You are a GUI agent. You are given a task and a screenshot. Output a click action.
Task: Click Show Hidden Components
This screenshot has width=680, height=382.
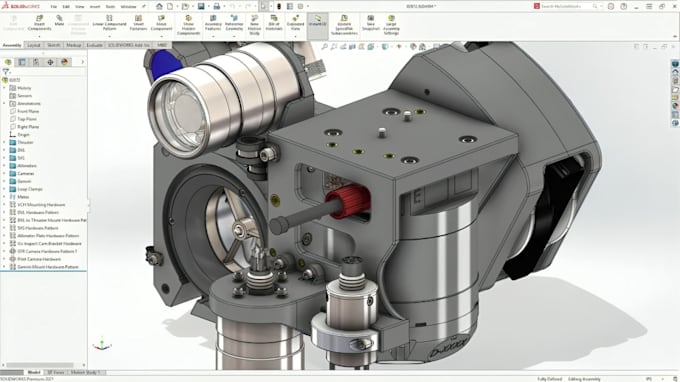189,25
